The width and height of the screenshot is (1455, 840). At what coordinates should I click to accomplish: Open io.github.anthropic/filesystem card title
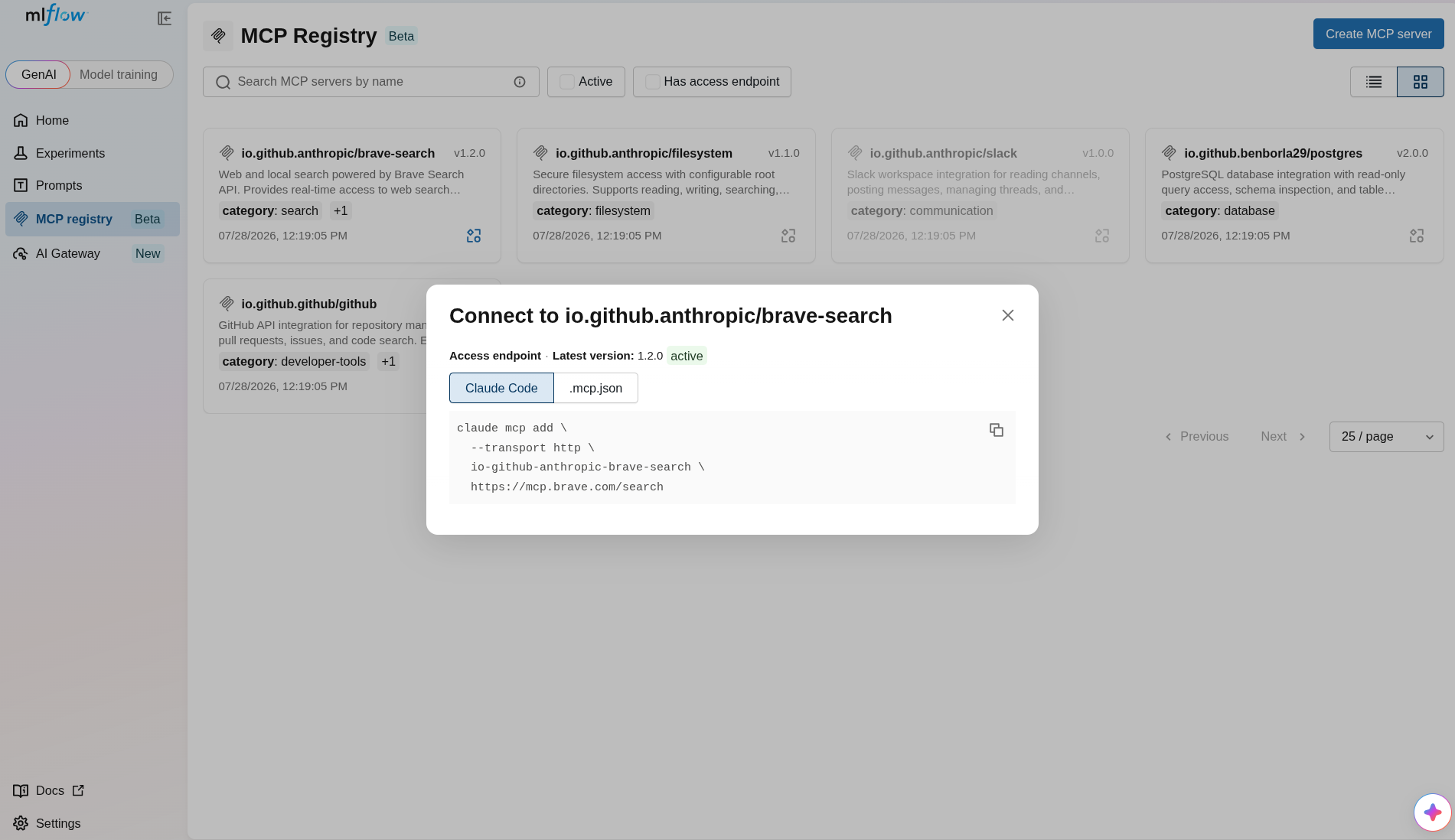[644, 153]
